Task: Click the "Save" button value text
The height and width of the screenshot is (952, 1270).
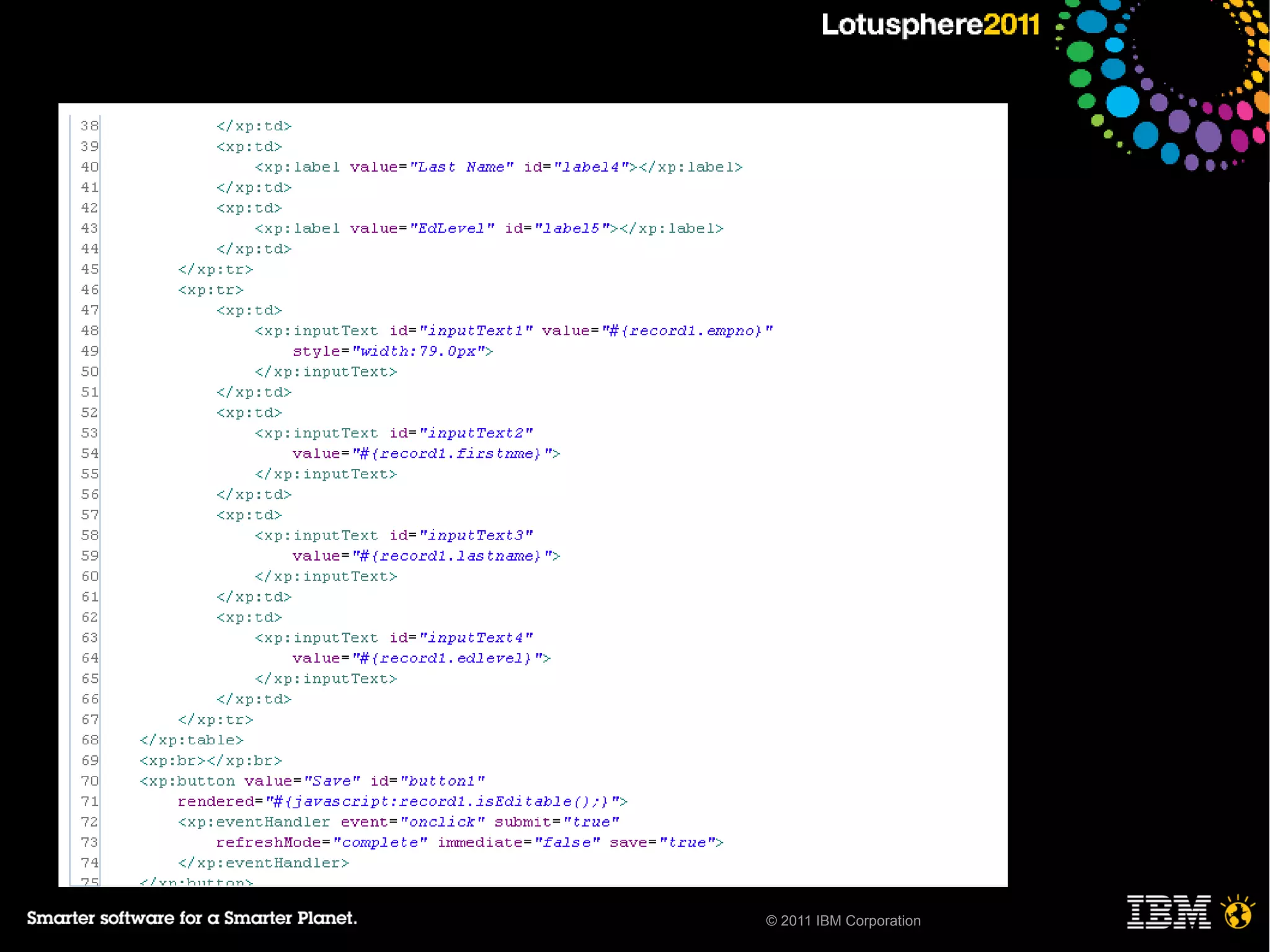Action: click(x=332, y=781)
